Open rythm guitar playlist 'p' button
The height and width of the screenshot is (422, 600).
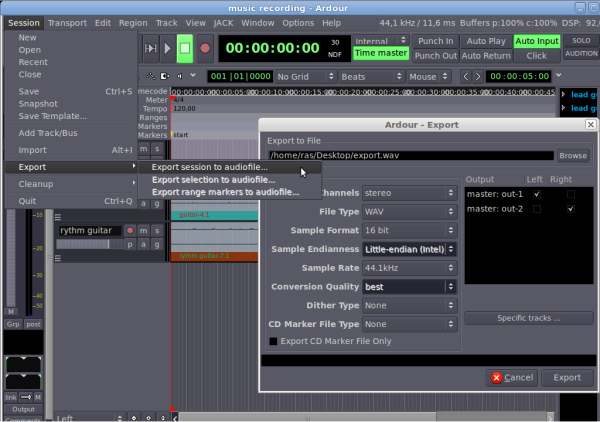click(x=130, y=244)
